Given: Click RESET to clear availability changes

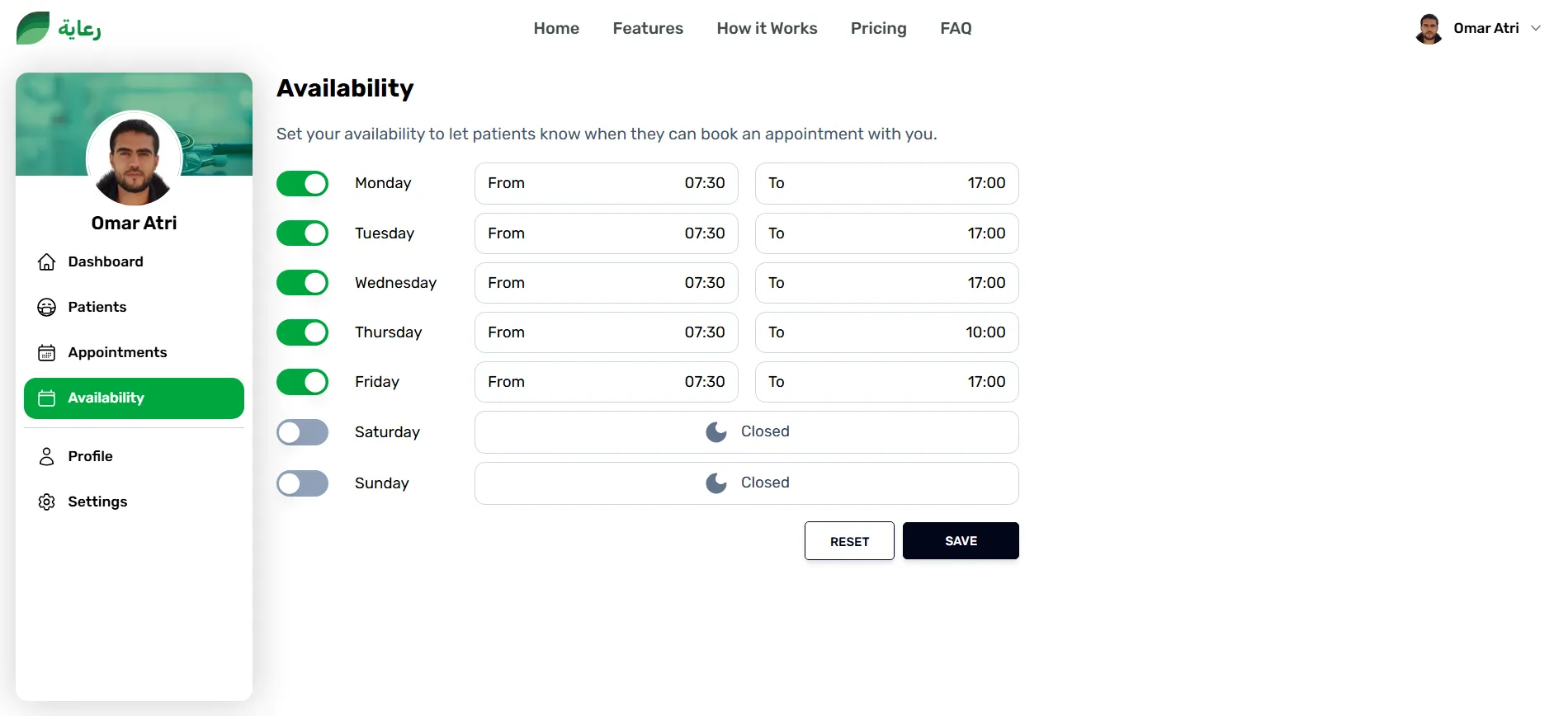Looking at the screenshot, I should [848, 540].
